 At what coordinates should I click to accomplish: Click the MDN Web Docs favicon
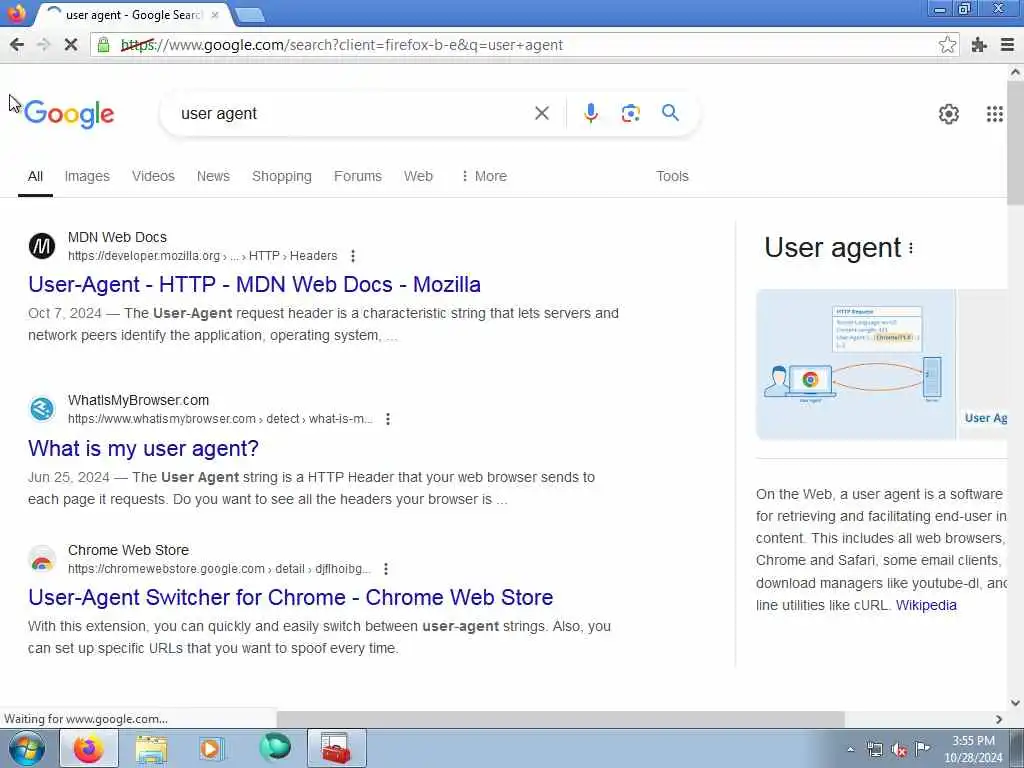[x=42, y=246]
